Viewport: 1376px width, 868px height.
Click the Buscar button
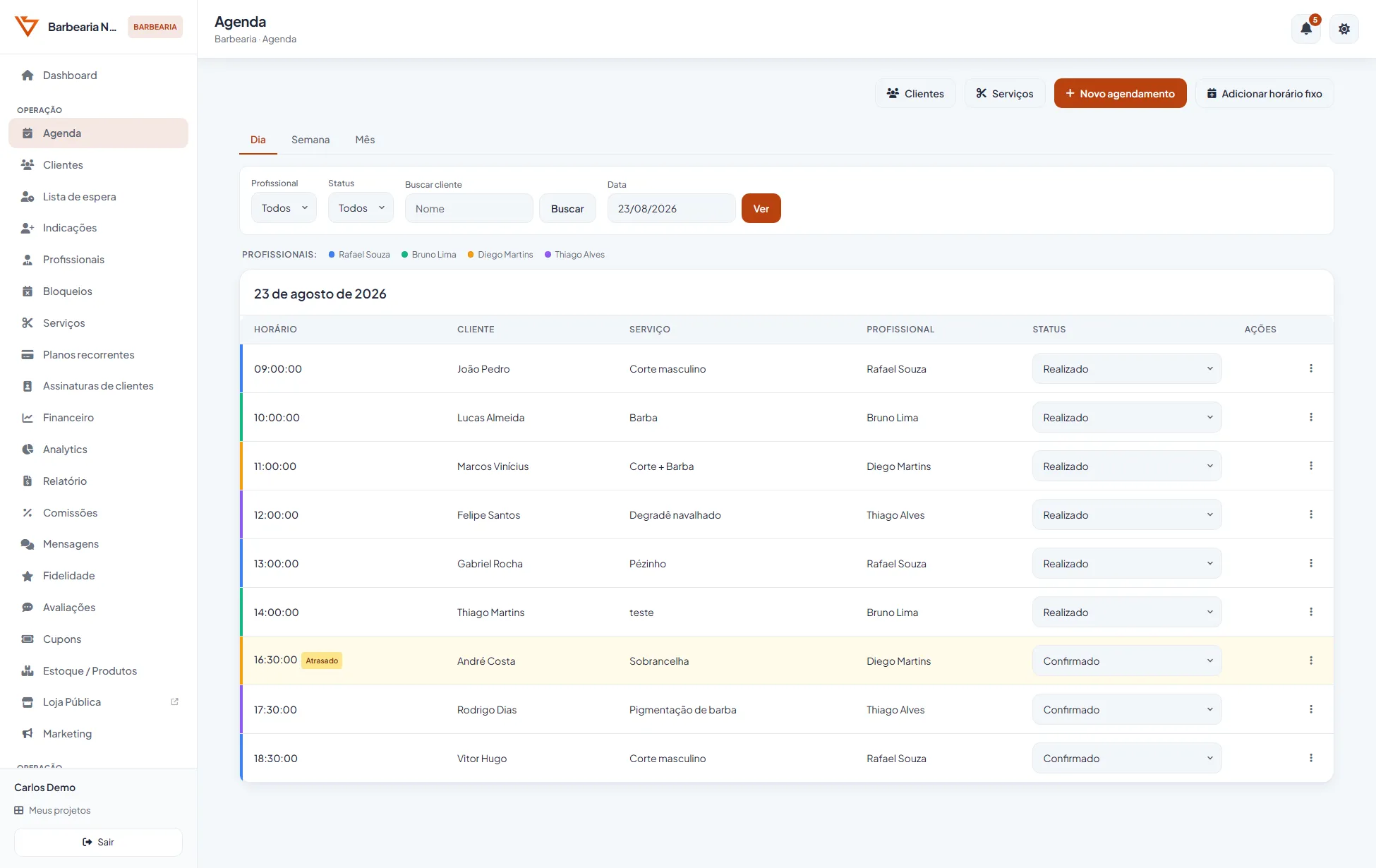pyautogui.click(x=567, y=209)
